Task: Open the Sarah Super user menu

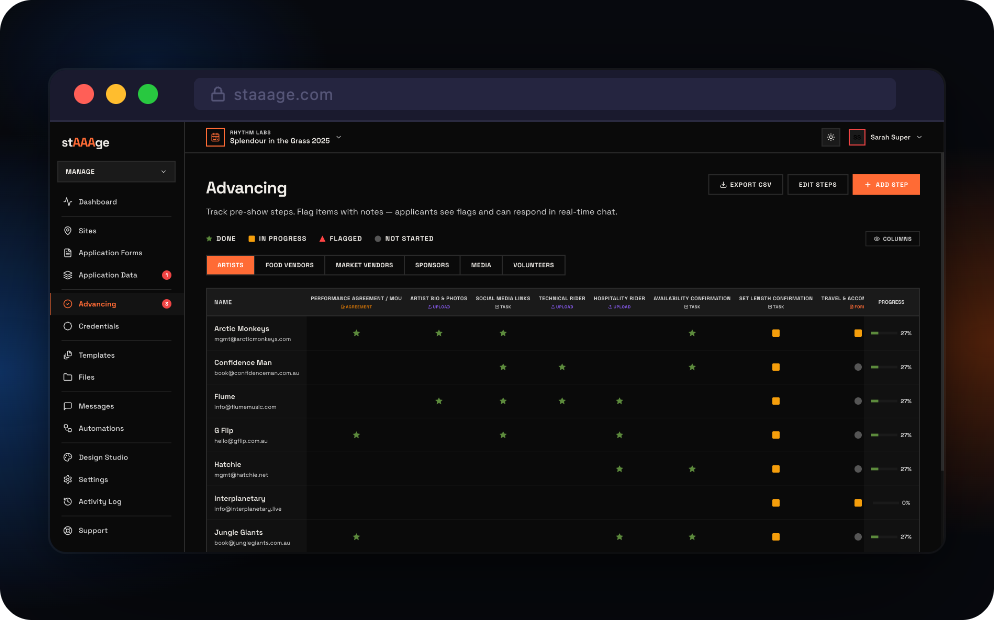Action: point(886,137)
